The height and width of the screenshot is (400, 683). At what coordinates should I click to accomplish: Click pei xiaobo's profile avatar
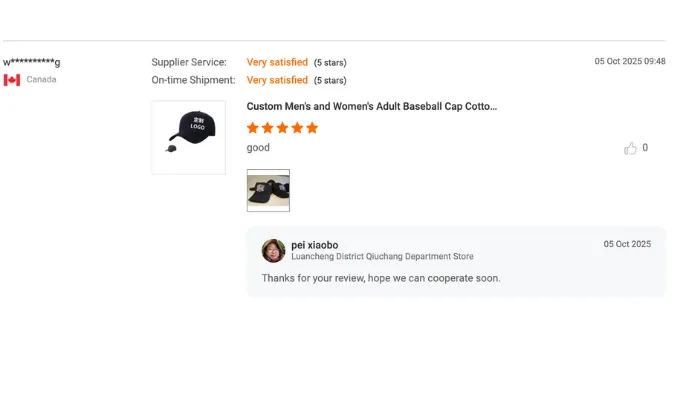point(273,250)
